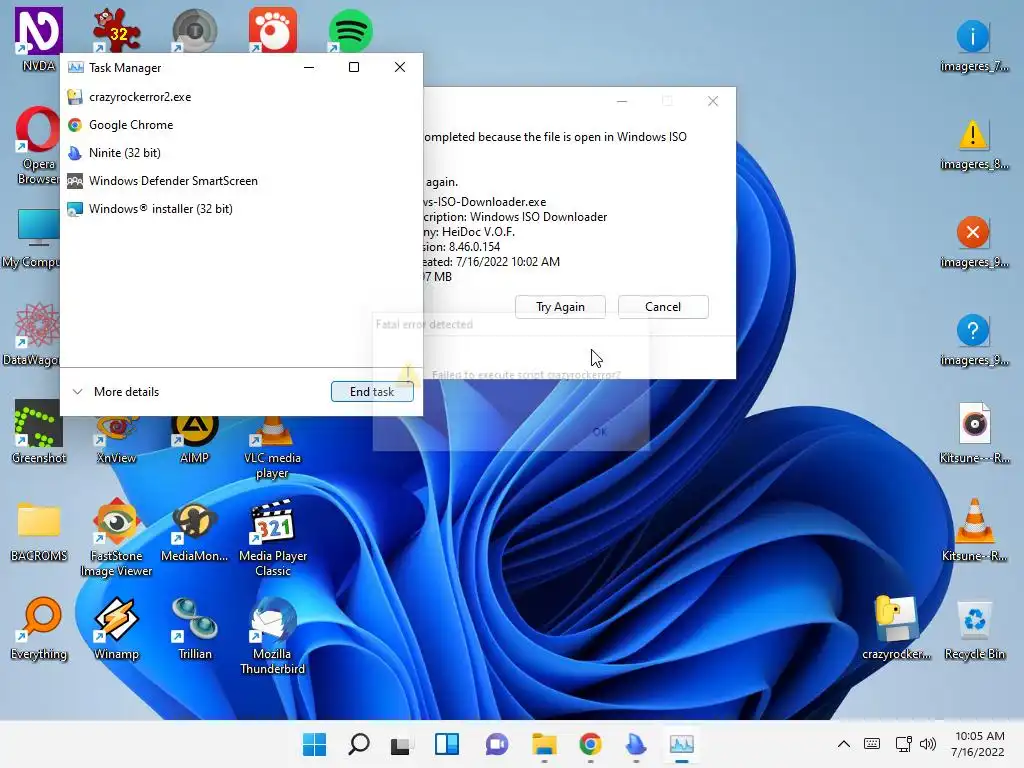Select Windows installer (32 bit) process
The width and height of the screenshot is (1024, 768).
241,209
